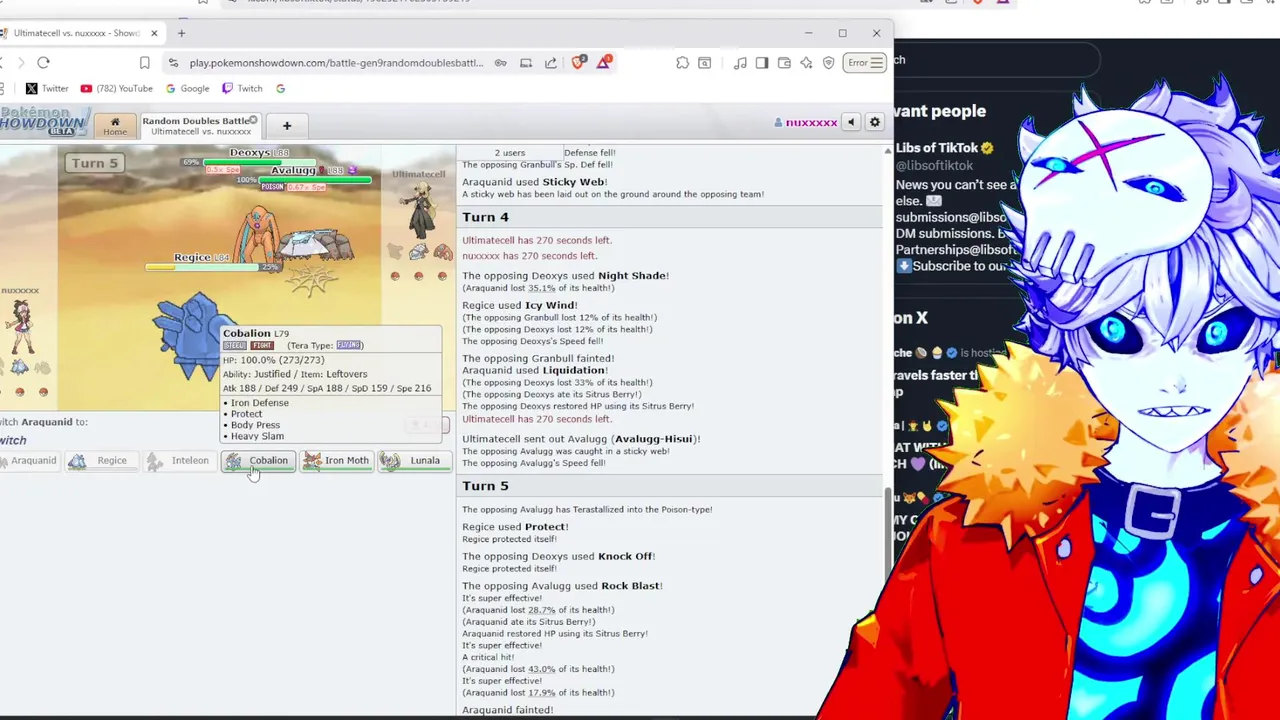Open Showdown options gear icon
The height and width of the screenshot is (720, 1280).
point(875,122)
